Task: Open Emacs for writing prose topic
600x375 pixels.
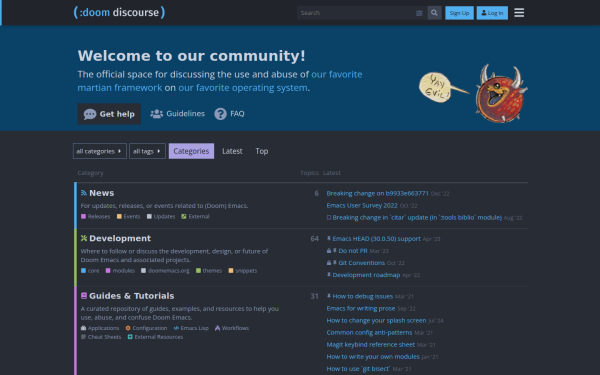Action: 361,308
